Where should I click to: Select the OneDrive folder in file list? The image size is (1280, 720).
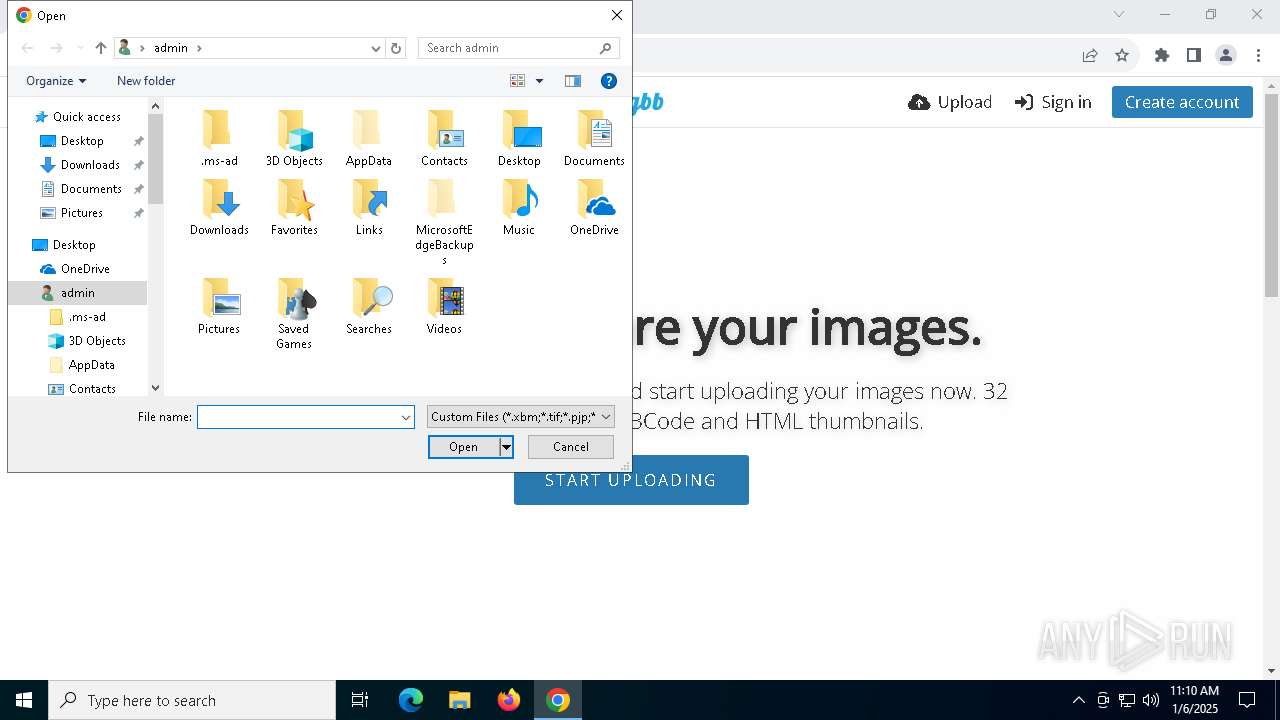(x=594, y=207)
